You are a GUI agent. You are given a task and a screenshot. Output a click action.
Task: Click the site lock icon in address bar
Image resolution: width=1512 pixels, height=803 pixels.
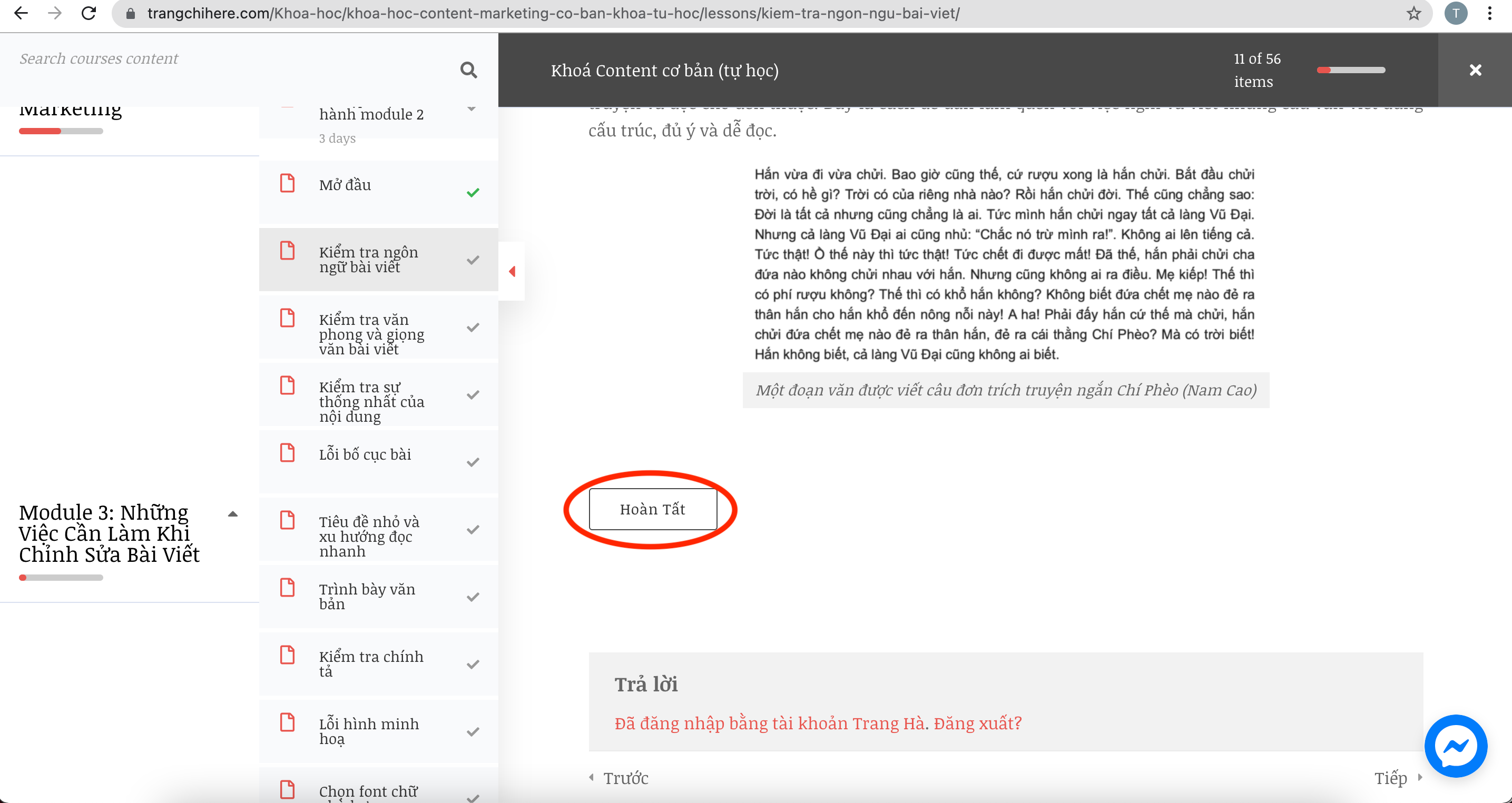pyautogui.click(x=130, y=14)
